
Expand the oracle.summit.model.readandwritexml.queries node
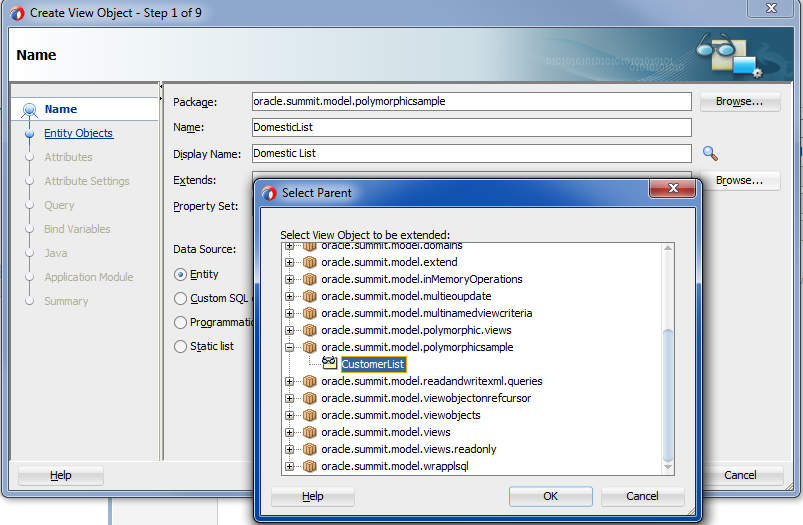coord(289,381)
